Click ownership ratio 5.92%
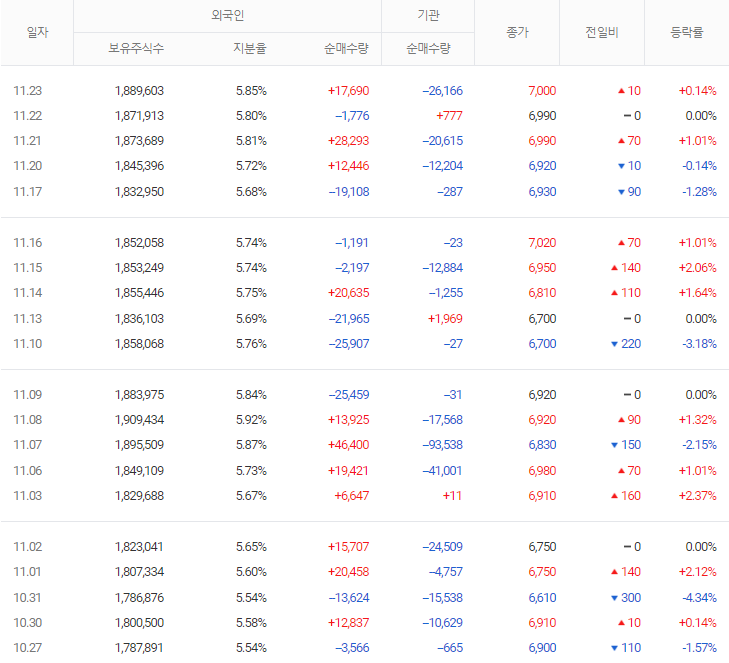The width and height of the screenshot is (729, 663). coord(251,420)
